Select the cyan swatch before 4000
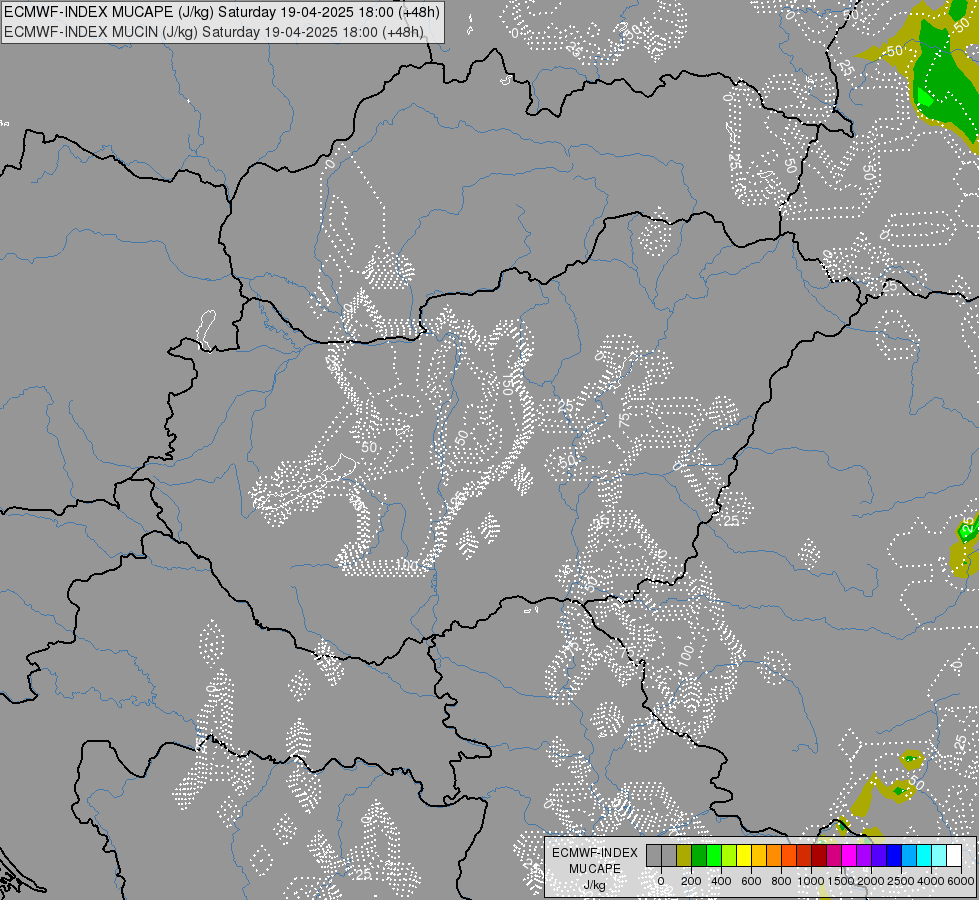Viewport: 979px width, 900px height. [923, 855]
